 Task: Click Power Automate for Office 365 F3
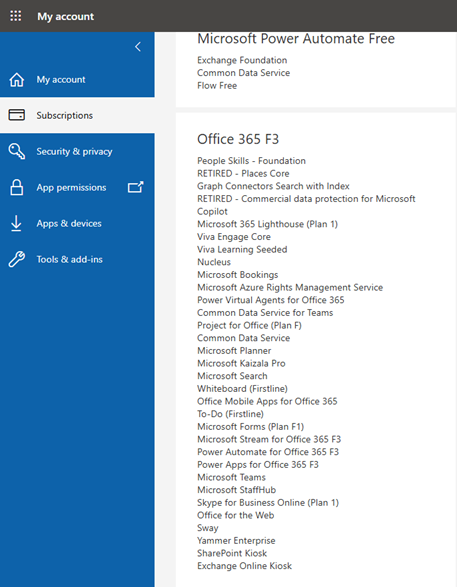coord(268,452)
